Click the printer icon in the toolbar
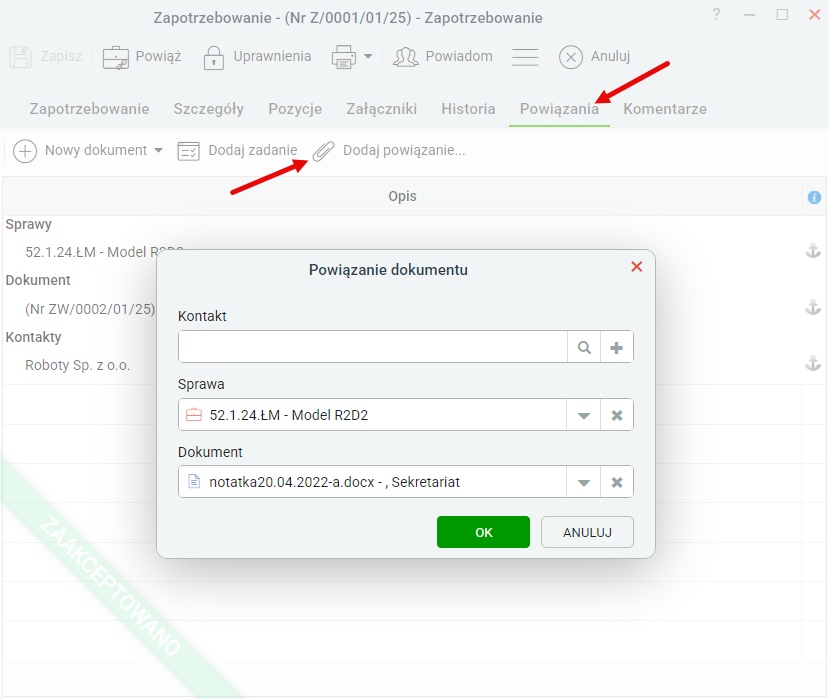 [x=344, y=57]
